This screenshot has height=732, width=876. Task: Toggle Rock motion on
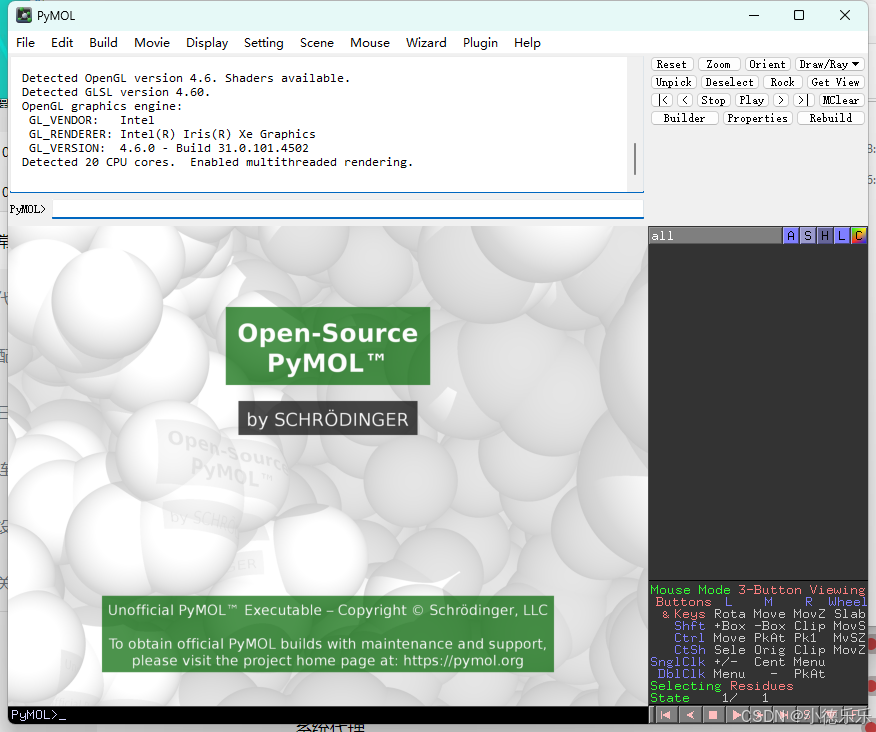point(783,82)
